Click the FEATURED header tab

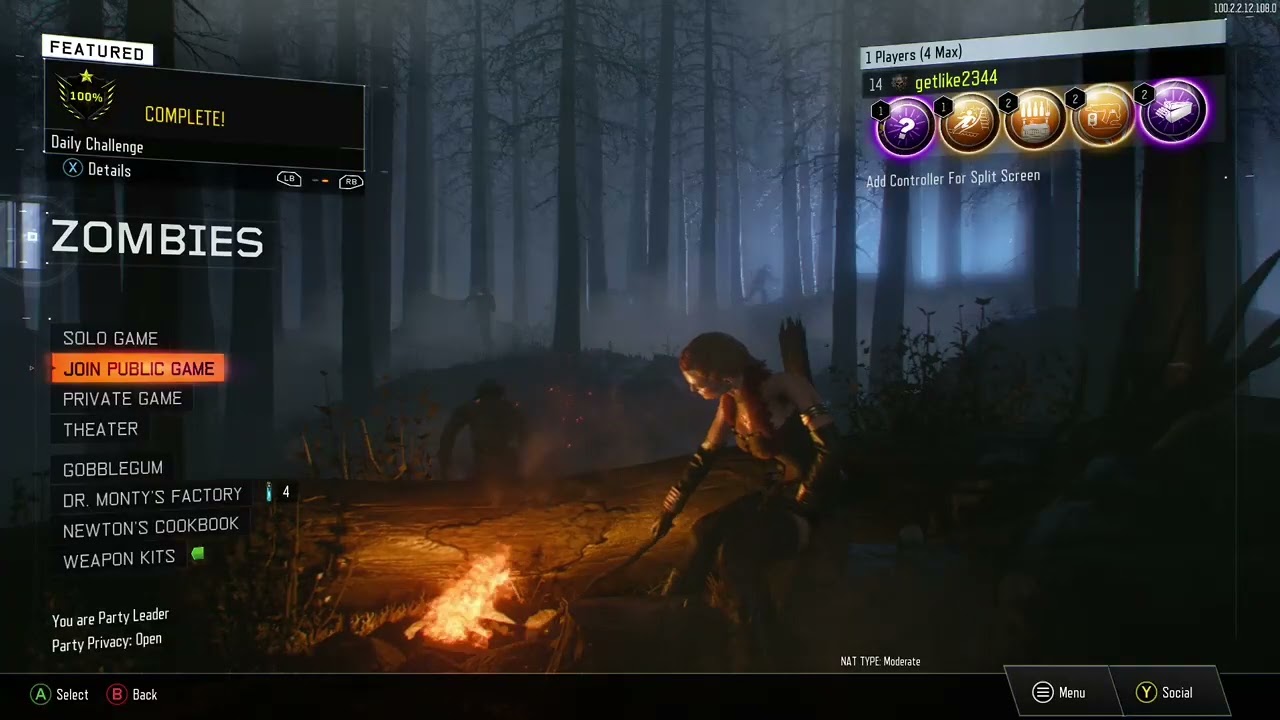point(97,50)
